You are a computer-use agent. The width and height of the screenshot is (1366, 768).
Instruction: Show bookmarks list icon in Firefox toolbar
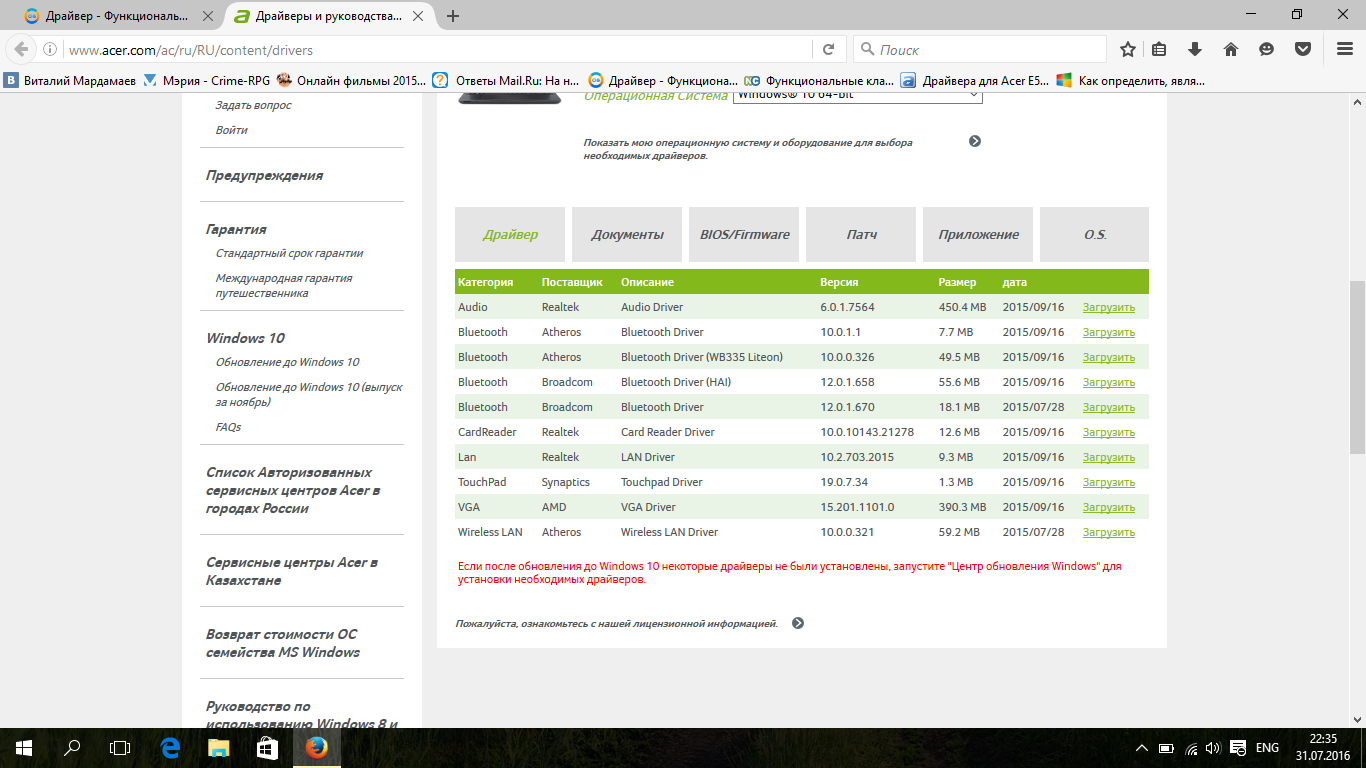1160,49
